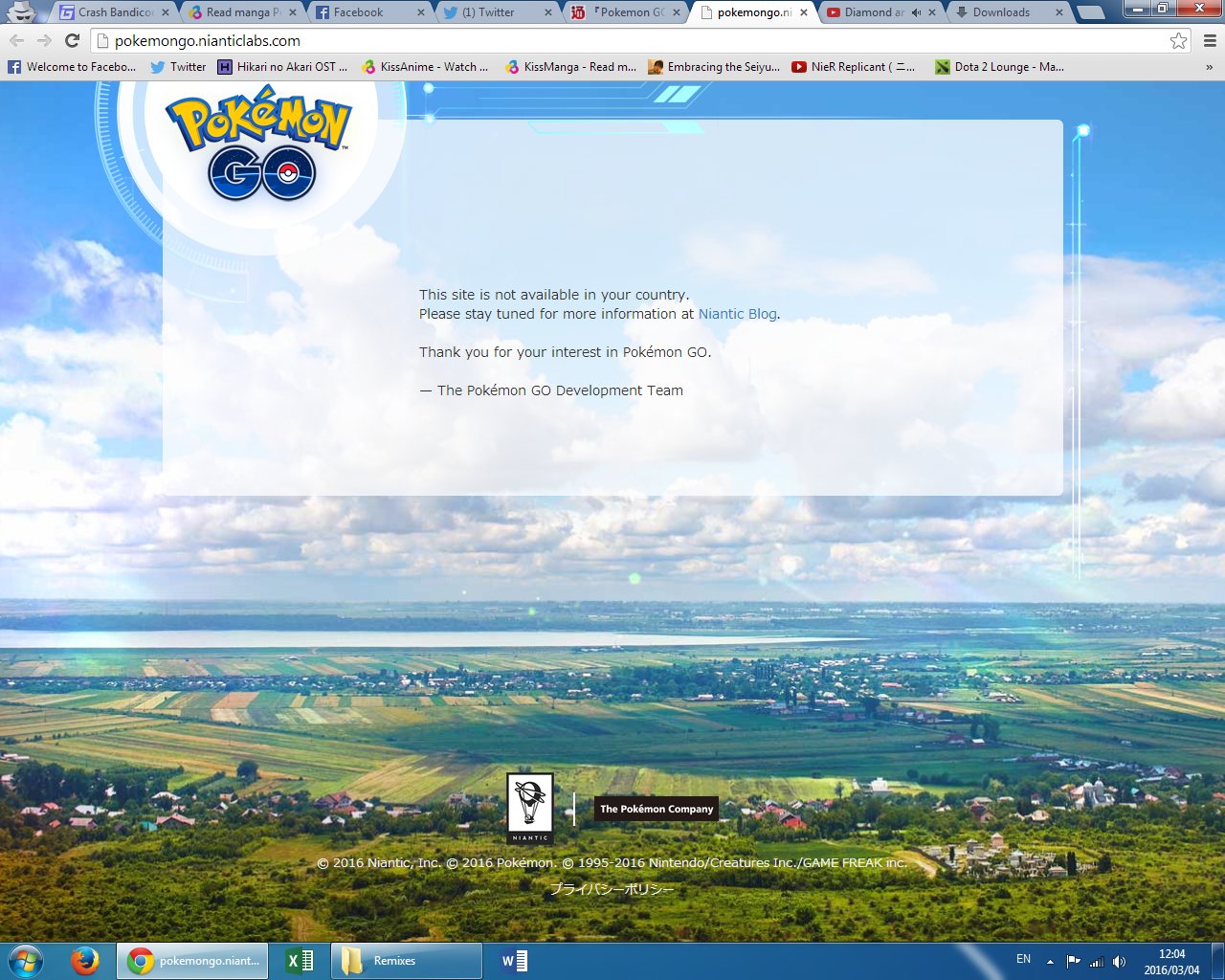Open the Twitter bookmark
Viewport: 1225px width, 980px height.
[178, 67]
